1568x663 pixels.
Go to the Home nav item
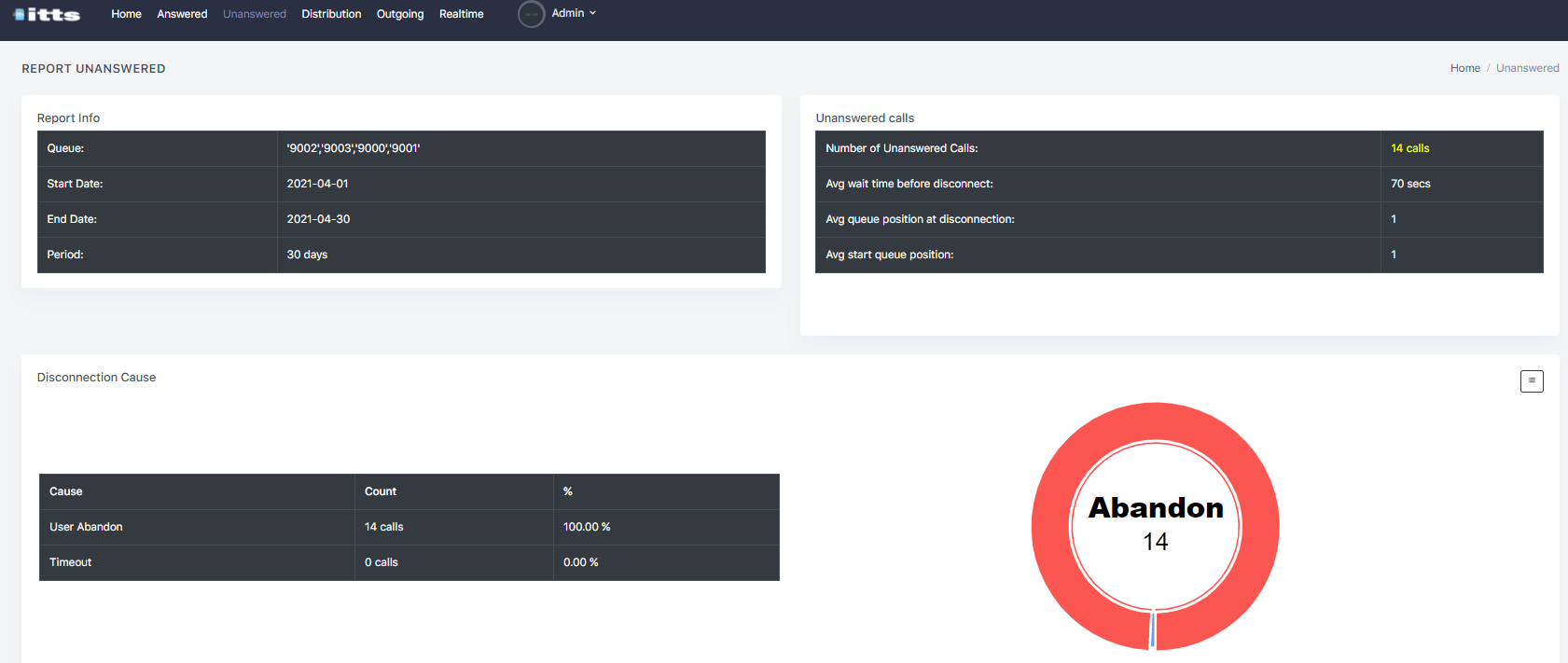coord(126,14)
